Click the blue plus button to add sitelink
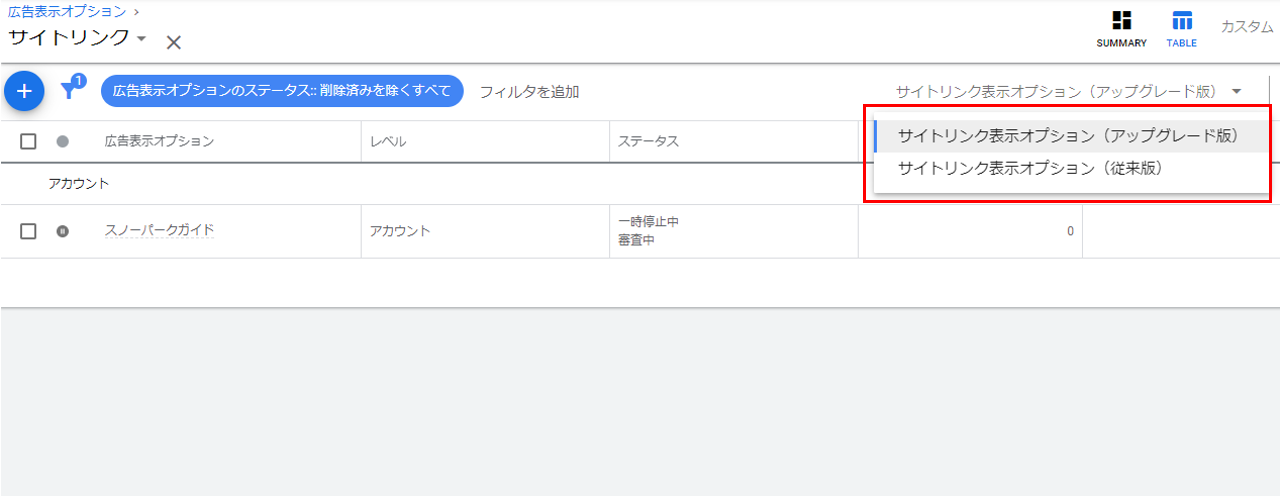This screenshot has height=496, width=1280. [24, 92]
